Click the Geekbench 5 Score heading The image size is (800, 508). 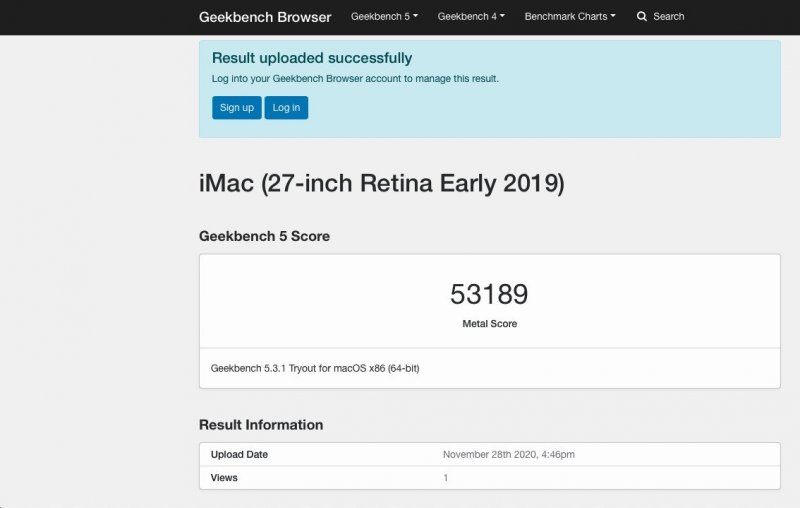pos(264,237)
